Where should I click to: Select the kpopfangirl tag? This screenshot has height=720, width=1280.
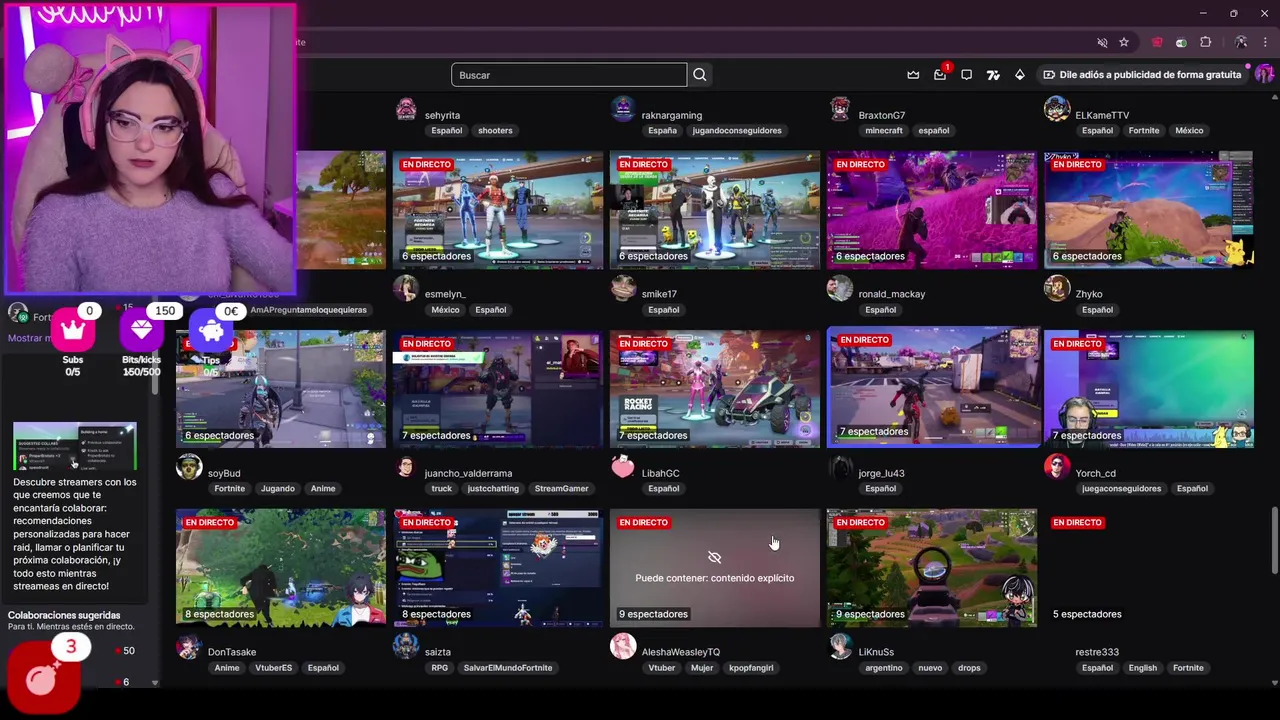pyautogui.click(x=751, y=667)
